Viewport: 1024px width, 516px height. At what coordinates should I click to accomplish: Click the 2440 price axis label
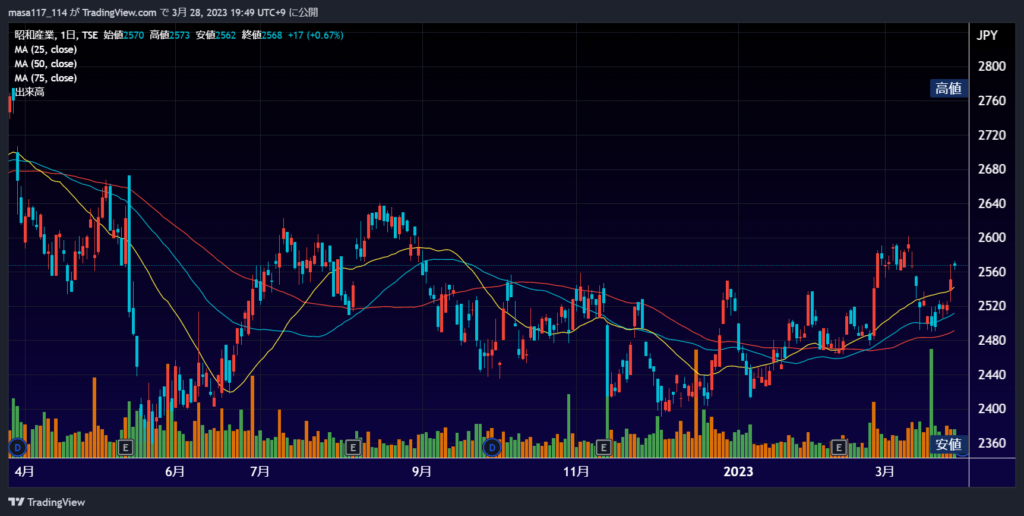click(991, 375)
